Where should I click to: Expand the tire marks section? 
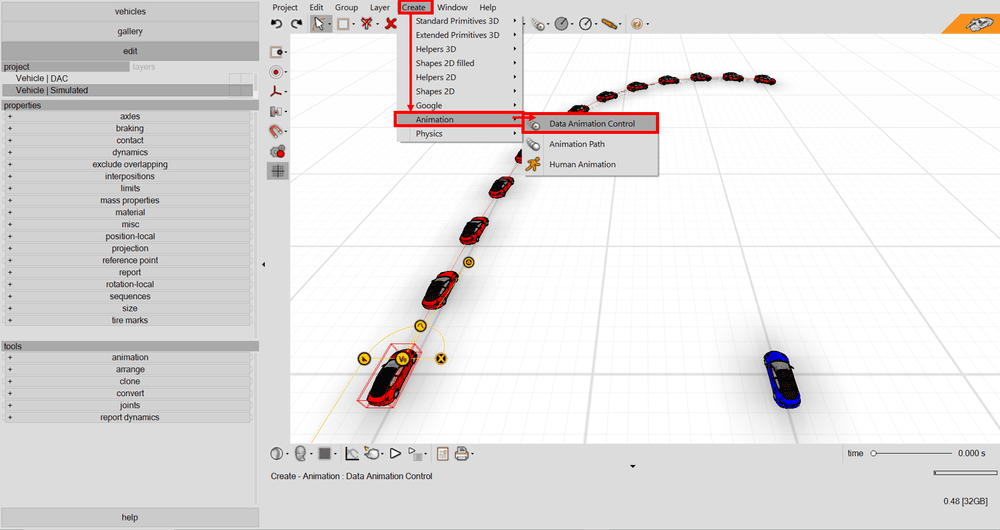tap(129, 320)
